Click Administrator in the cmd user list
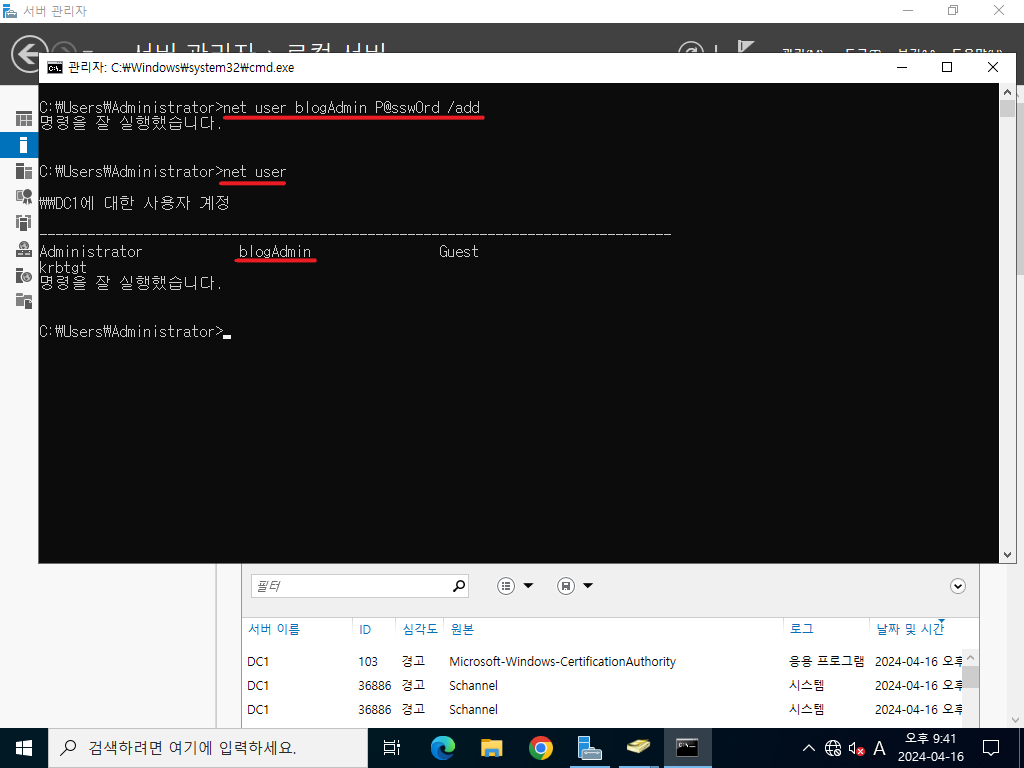The image size is (1024, 768). 91,251
